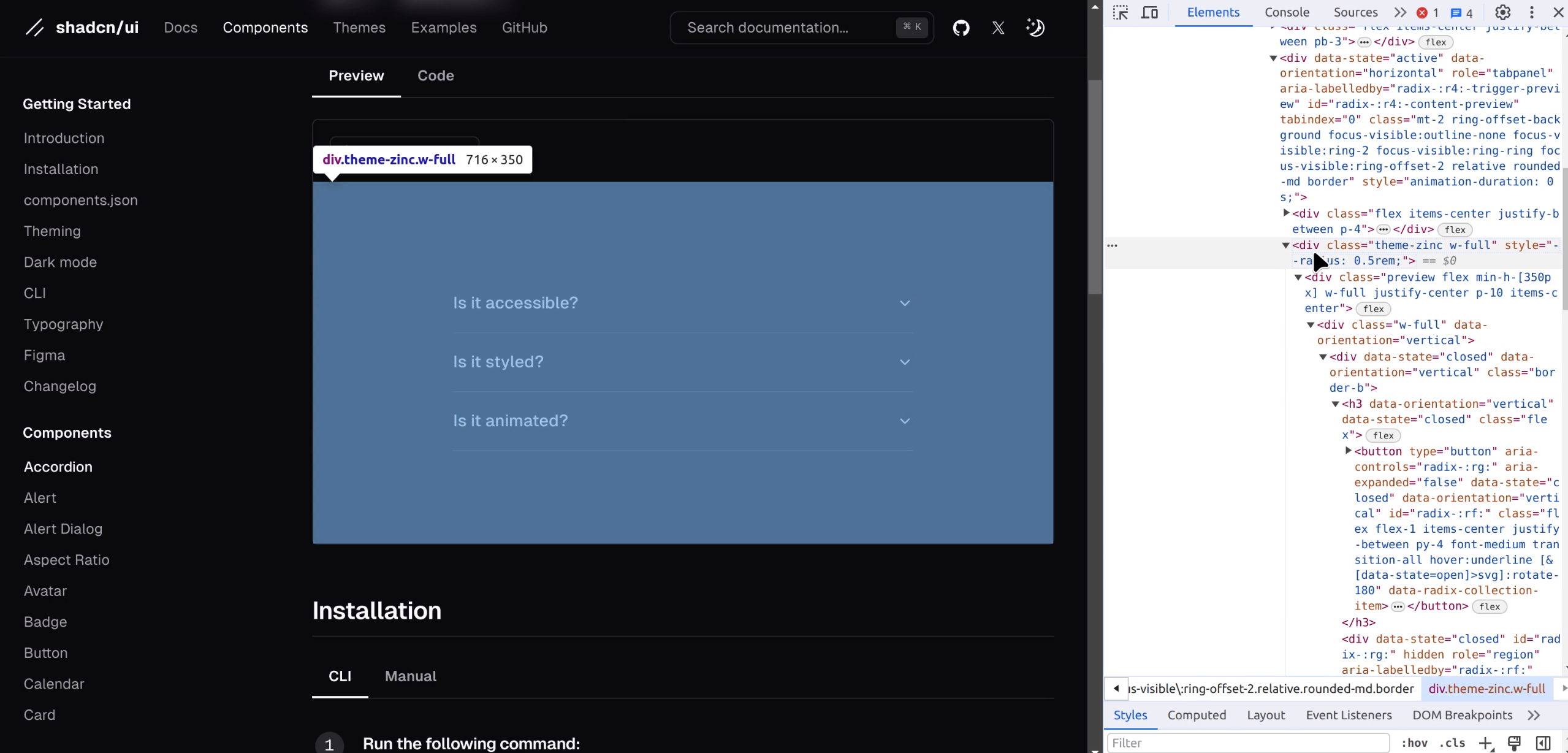The height and width of the screenshot is (753, 1568).
Task: Collapse the theme-zinc w-full div node
Action: pos(1286,245)
